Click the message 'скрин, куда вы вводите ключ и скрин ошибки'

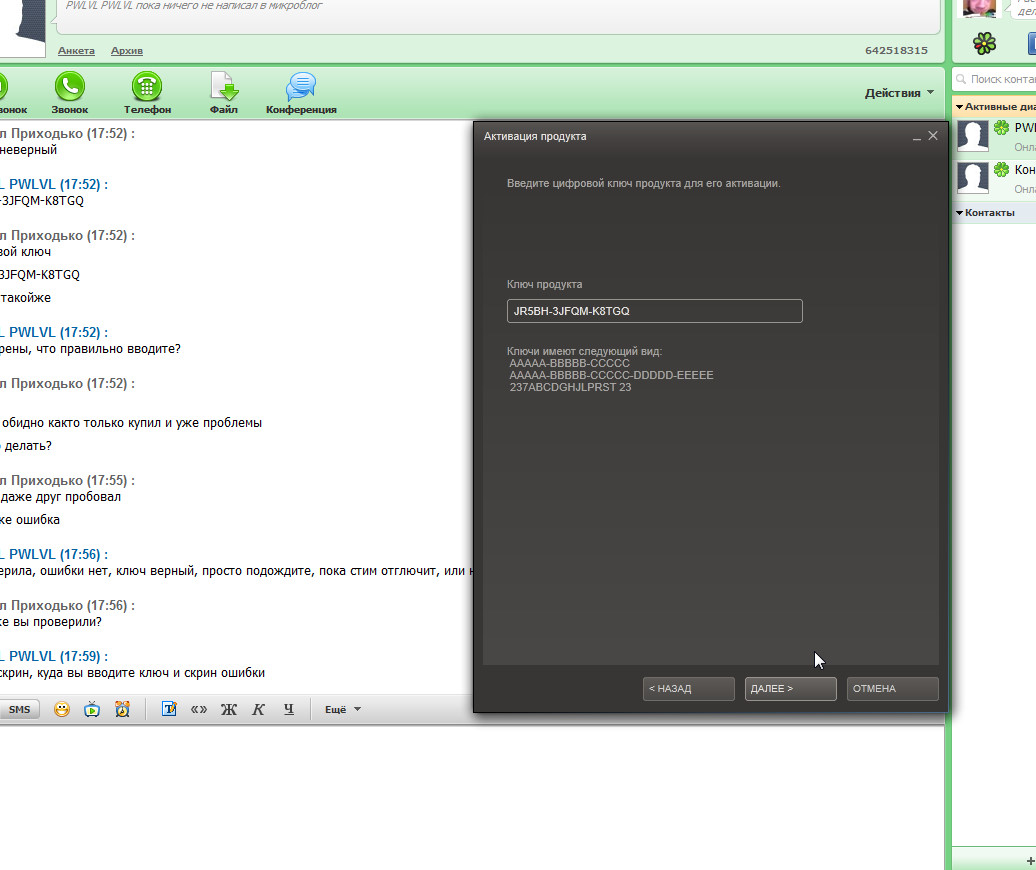(132, 673)
